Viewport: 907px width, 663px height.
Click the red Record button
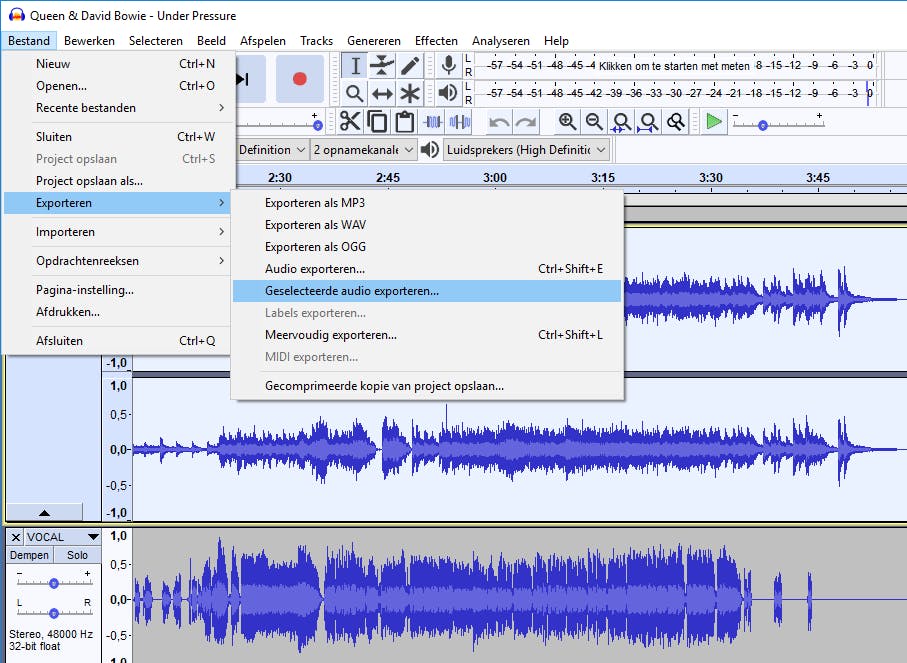click(299, 79)
